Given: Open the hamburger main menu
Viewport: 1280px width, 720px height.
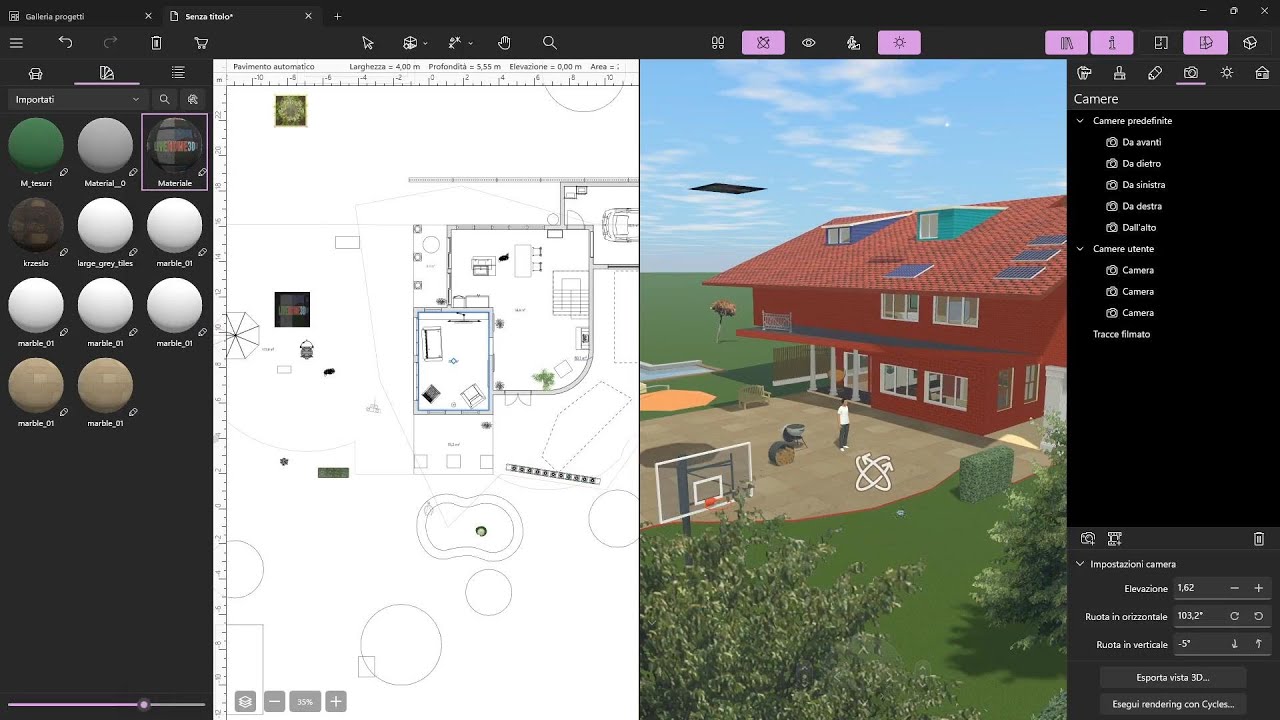Looking at the screenshot, I should (x=16, y=43).
